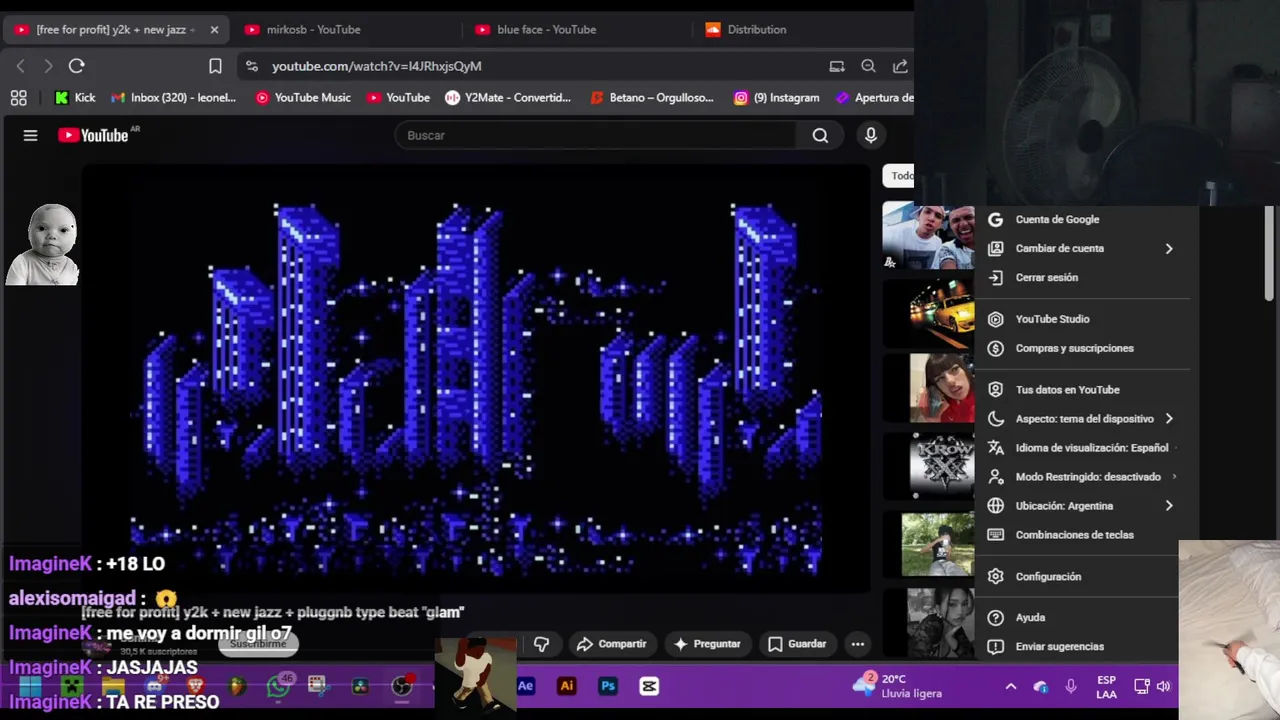Open Adobe Illustrator from the taskbar

566,686
